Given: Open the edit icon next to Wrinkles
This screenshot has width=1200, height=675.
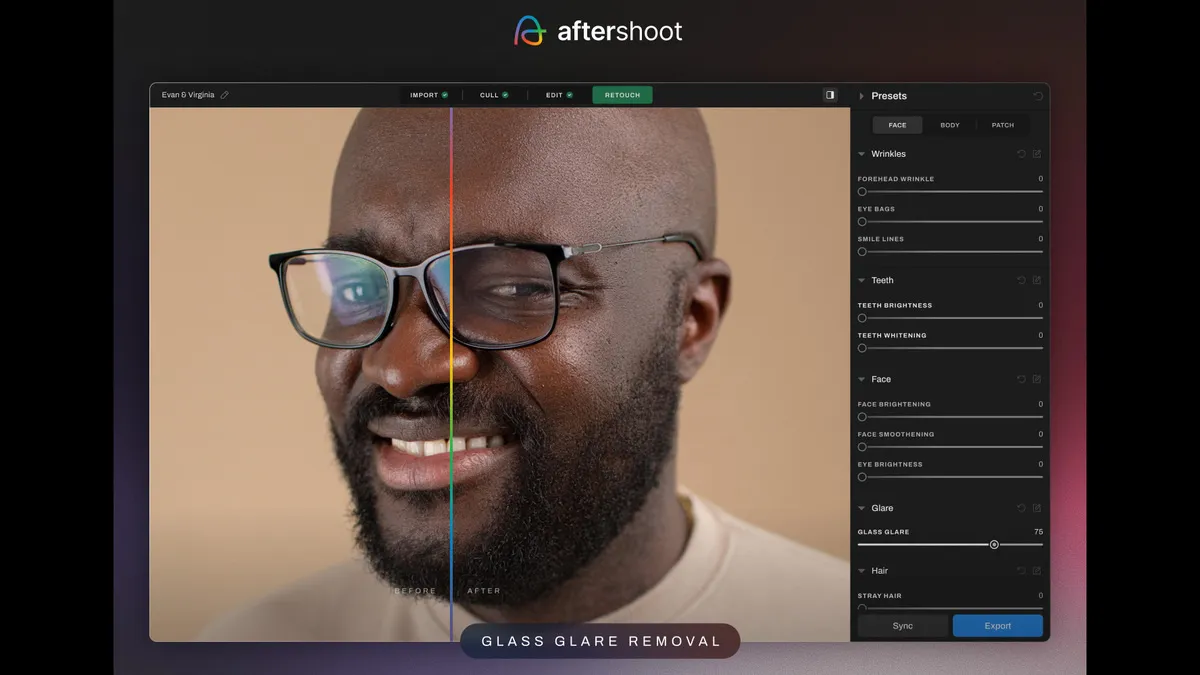Looking at the screenshot, I should tap(1036, 153).
